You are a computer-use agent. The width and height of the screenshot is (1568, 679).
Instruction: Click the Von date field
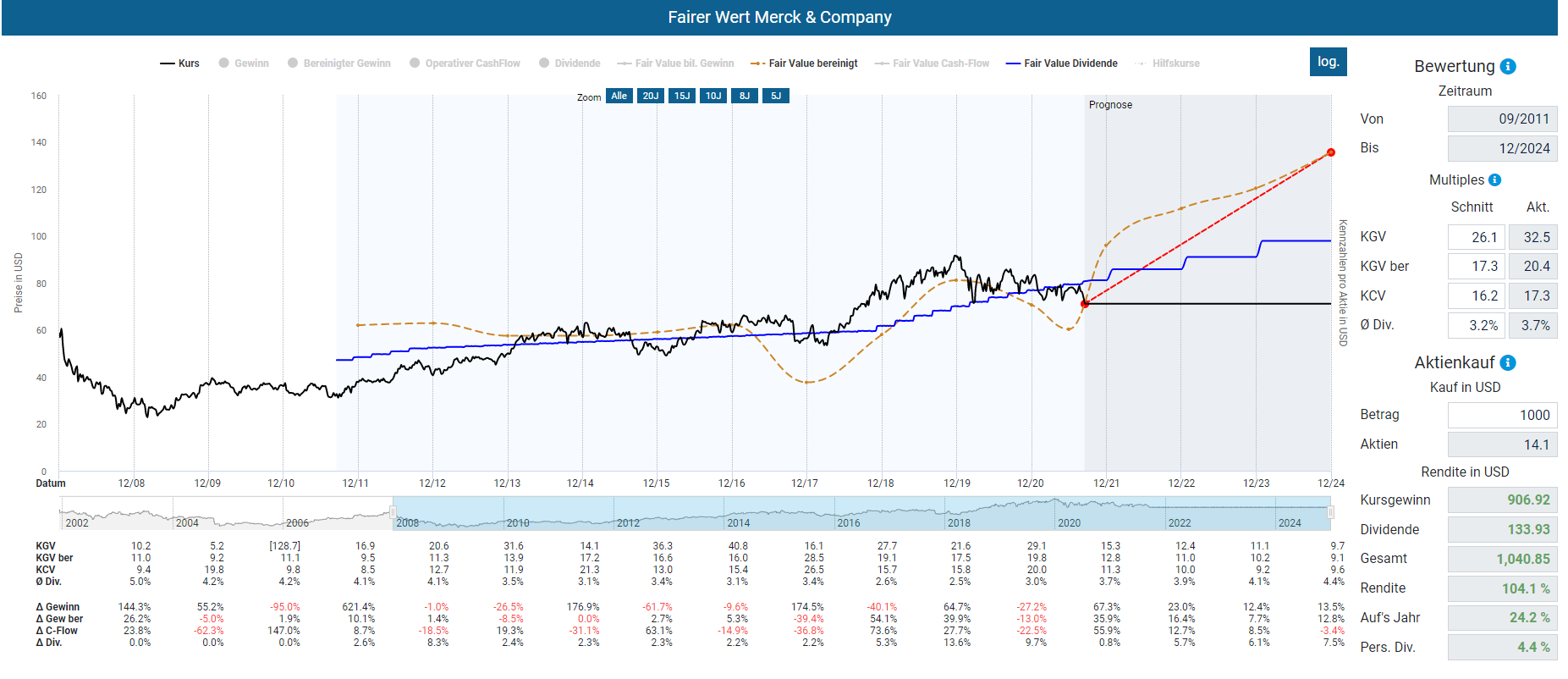tap(1502, 119)
